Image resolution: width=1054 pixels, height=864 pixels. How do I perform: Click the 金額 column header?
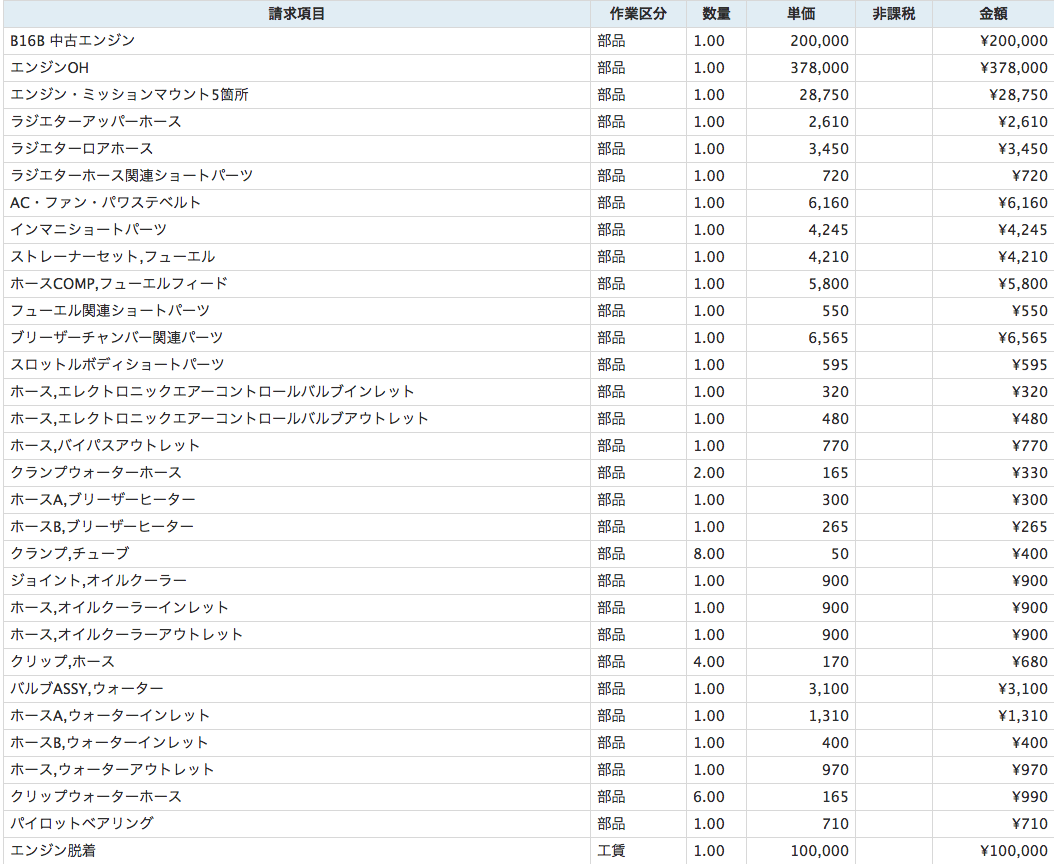point(993,13)
